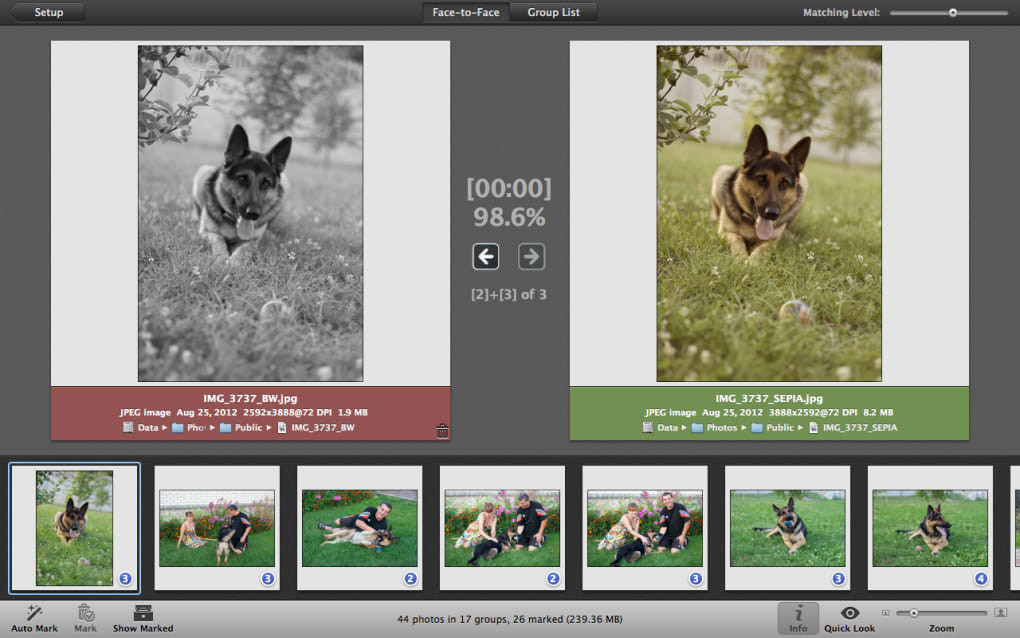
Task: Click the Show Marked icon
Action: pos(143,613)
